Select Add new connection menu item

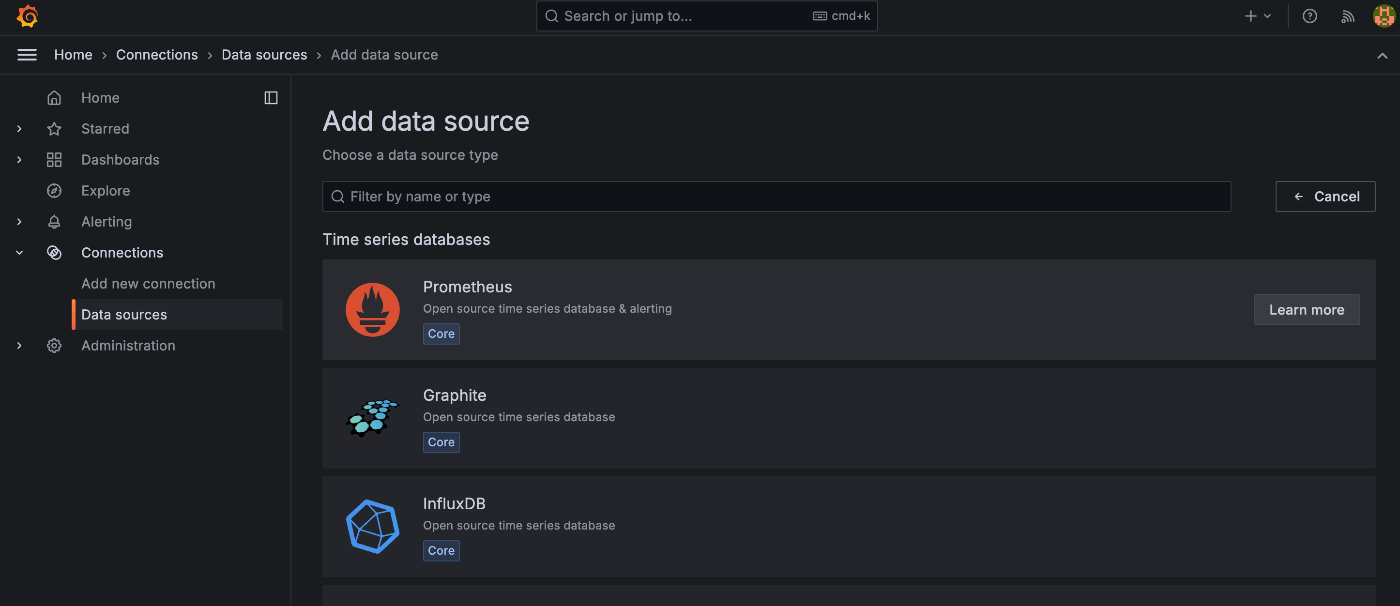click(x=148, y=284)
